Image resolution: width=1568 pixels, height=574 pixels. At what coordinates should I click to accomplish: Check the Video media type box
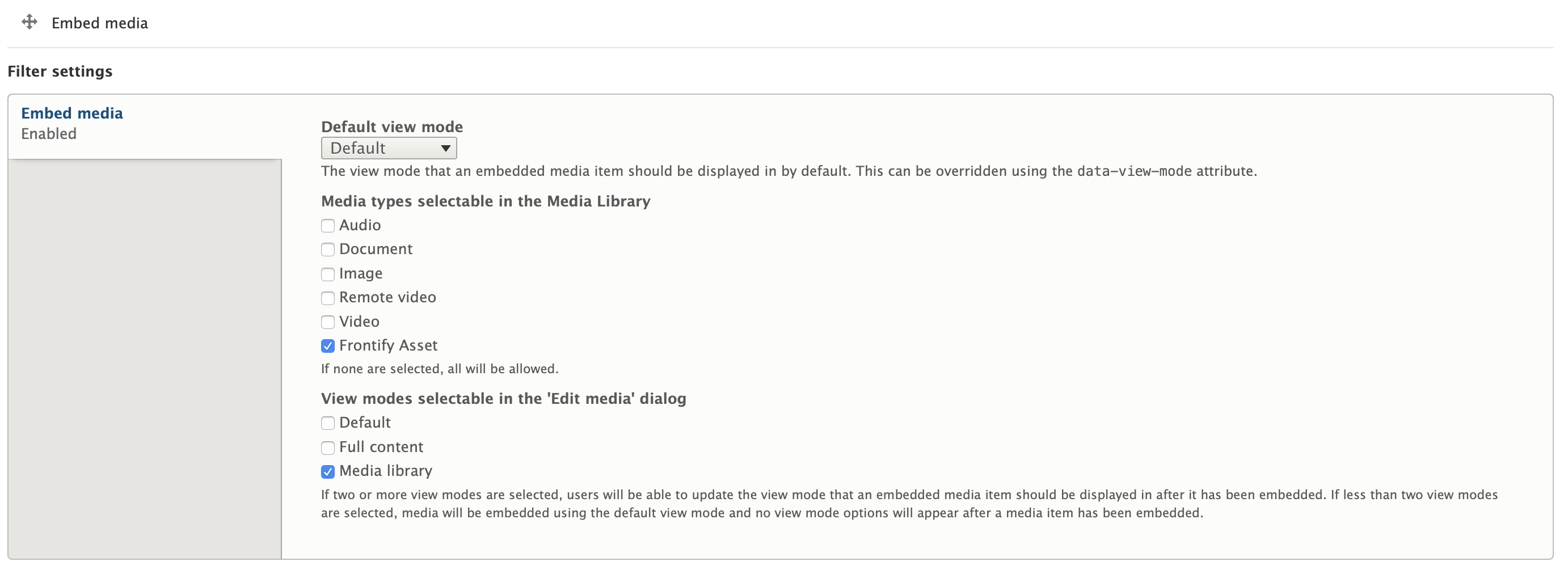pos(327,322)
